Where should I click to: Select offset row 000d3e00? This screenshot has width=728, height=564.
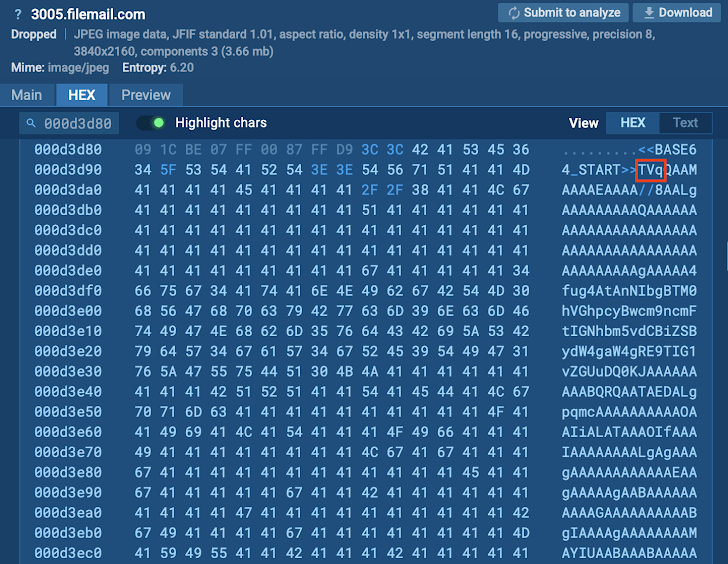coord(68,311)
